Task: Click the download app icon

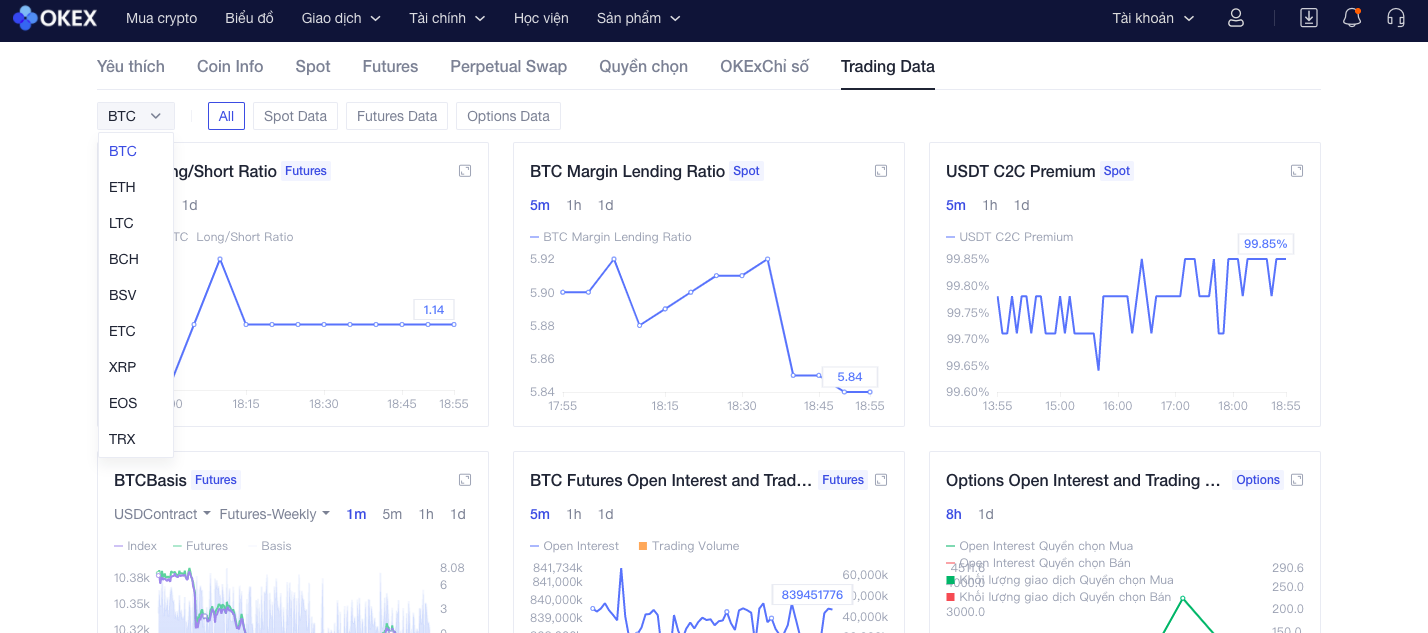Action: [x=1309, y=18]
